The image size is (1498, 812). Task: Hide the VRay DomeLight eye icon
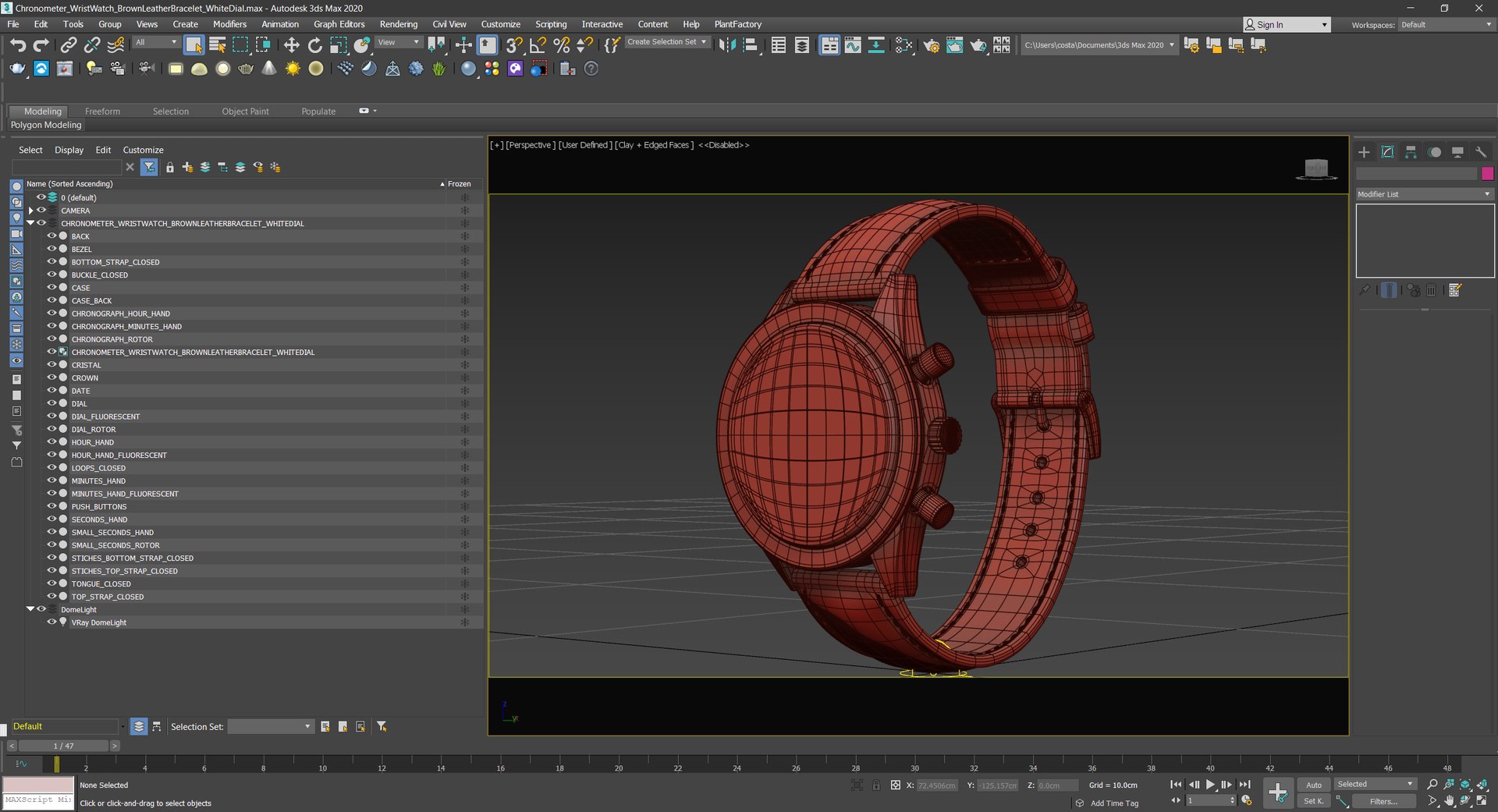coord(51,622)
